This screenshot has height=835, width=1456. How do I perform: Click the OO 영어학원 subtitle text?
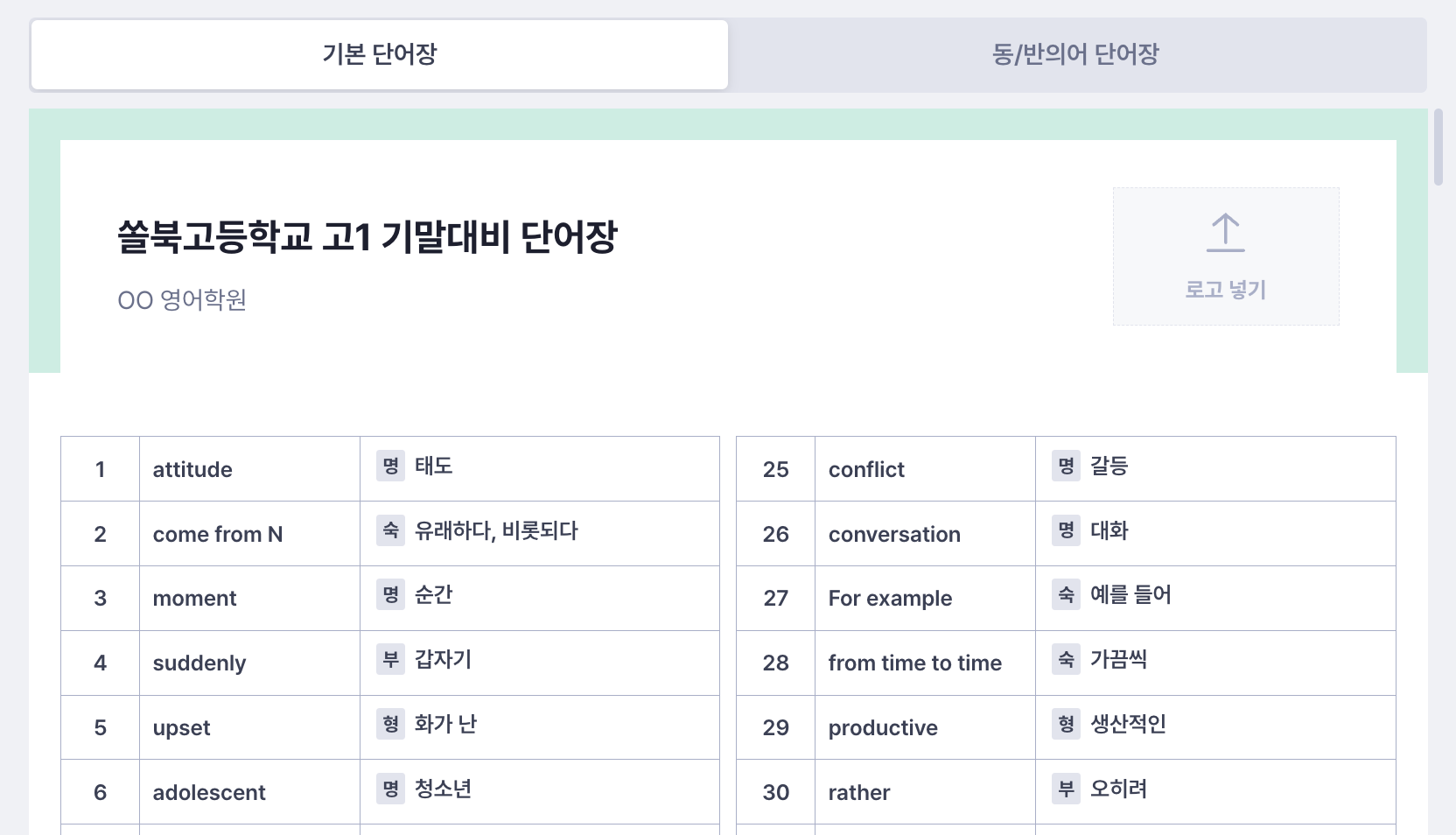click(182, 300)
